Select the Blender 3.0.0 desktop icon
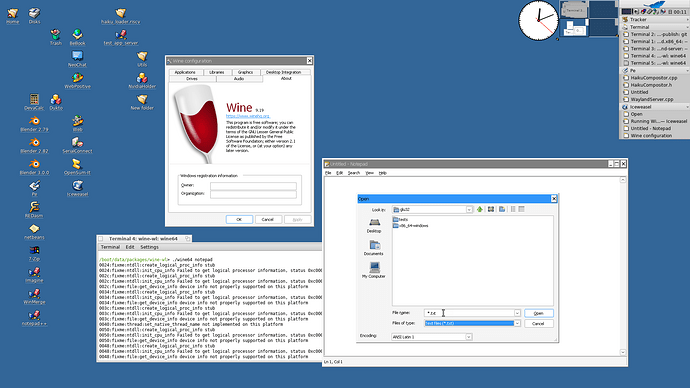Screen dimensions: 690x388 click(x=34, y=167)
